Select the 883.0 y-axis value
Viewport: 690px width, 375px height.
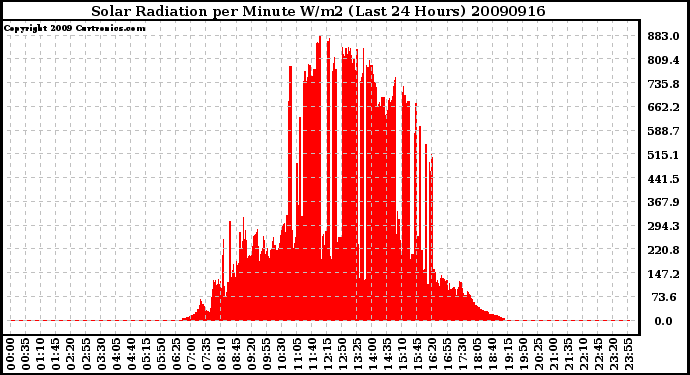point(664,36)
